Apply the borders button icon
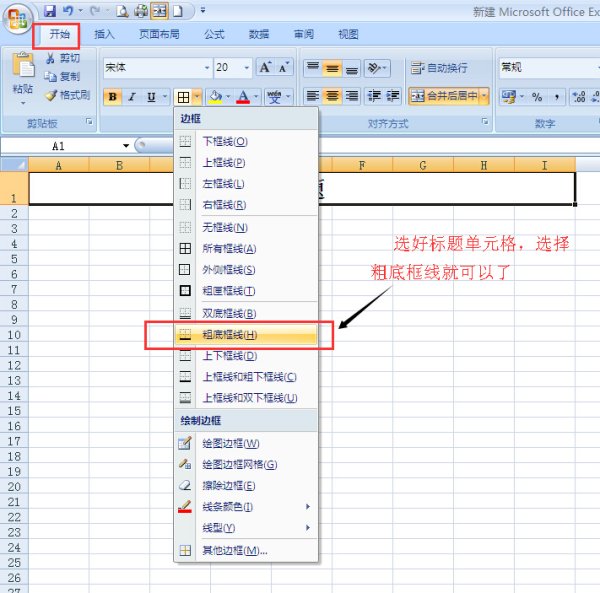The height and width of the screenshot is (593, 600). point(183,97)
